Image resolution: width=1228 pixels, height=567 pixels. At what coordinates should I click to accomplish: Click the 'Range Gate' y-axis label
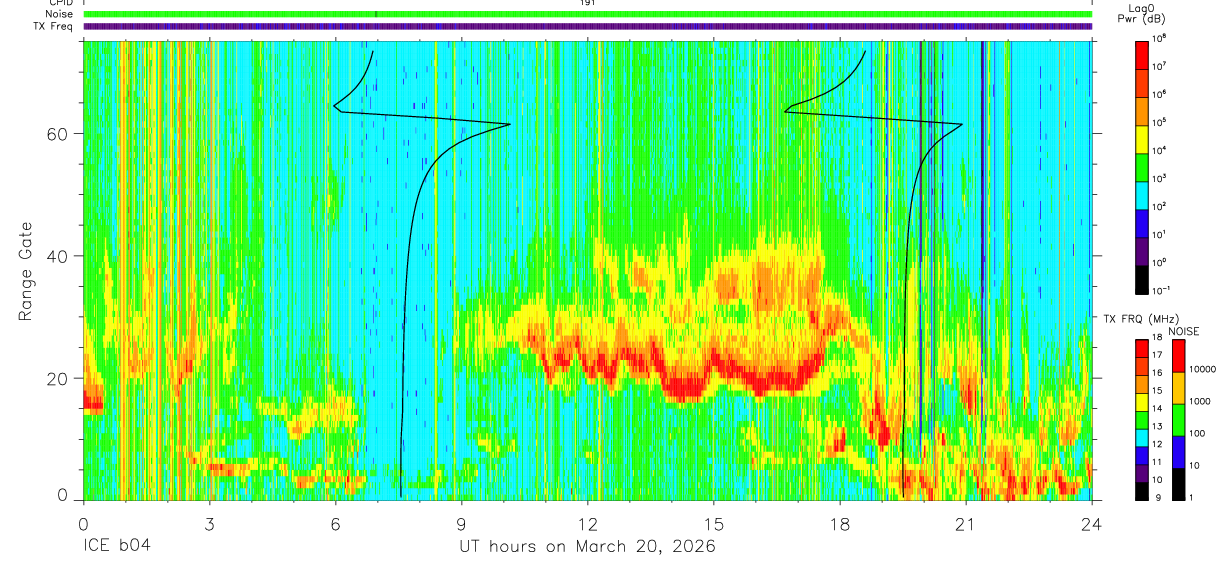[25, 271]
